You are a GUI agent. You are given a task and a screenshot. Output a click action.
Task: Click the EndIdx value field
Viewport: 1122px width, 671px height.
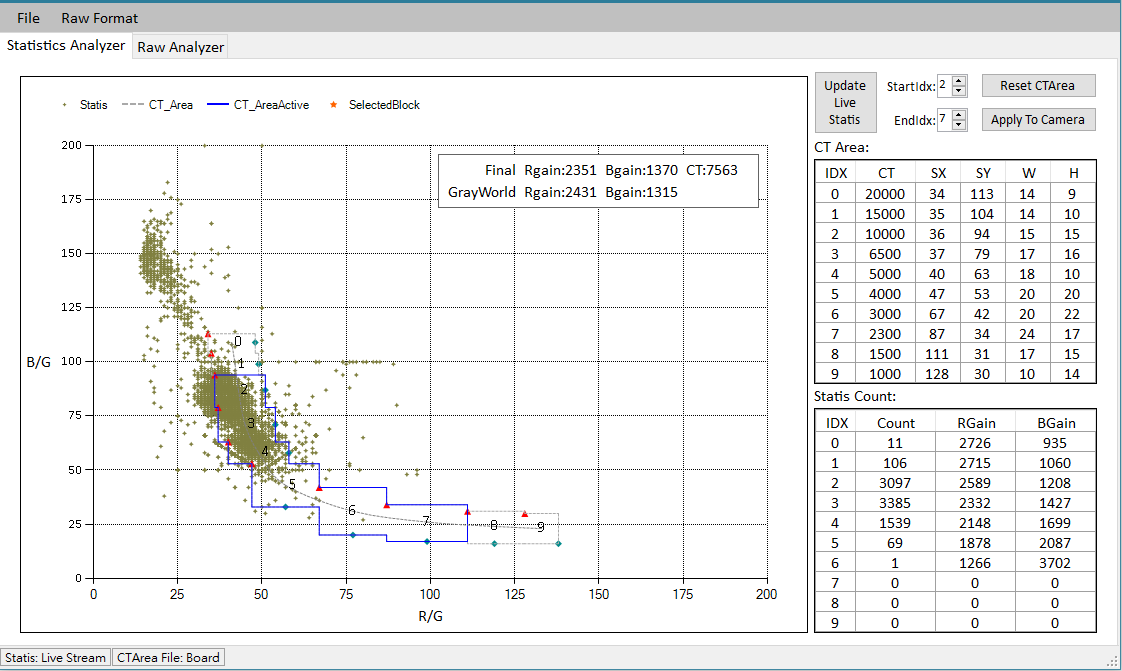[944, 120]
